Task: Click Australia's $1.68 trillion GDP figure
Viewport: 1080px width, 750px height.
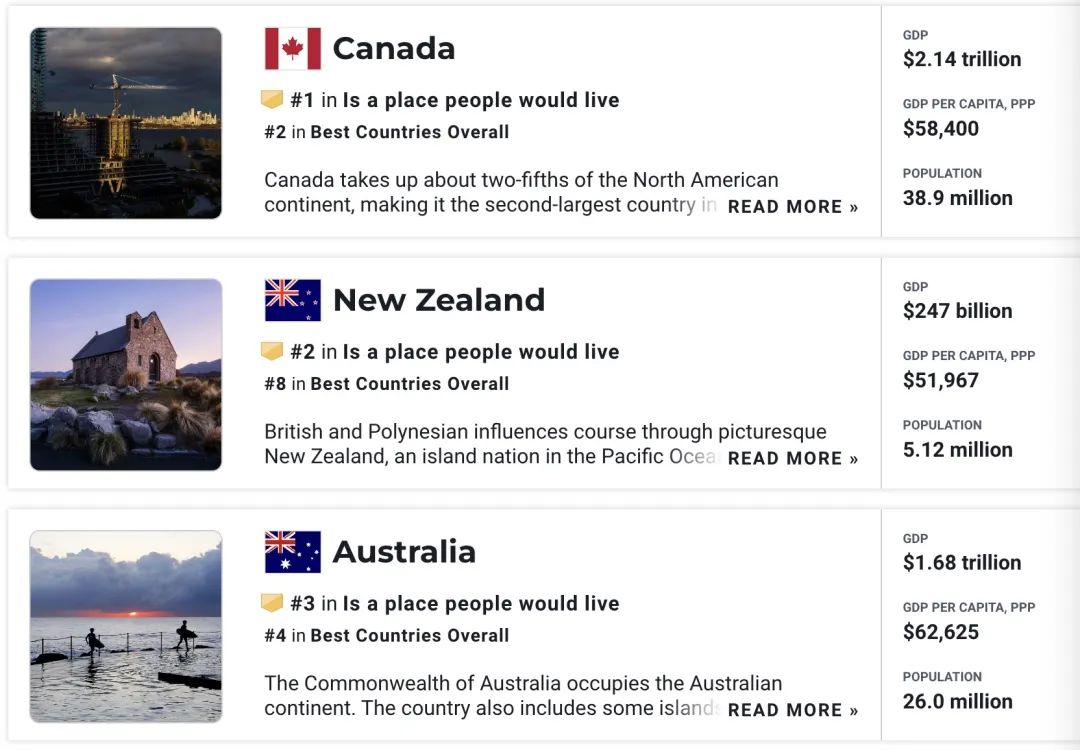Action: click(x=962, y=563)
